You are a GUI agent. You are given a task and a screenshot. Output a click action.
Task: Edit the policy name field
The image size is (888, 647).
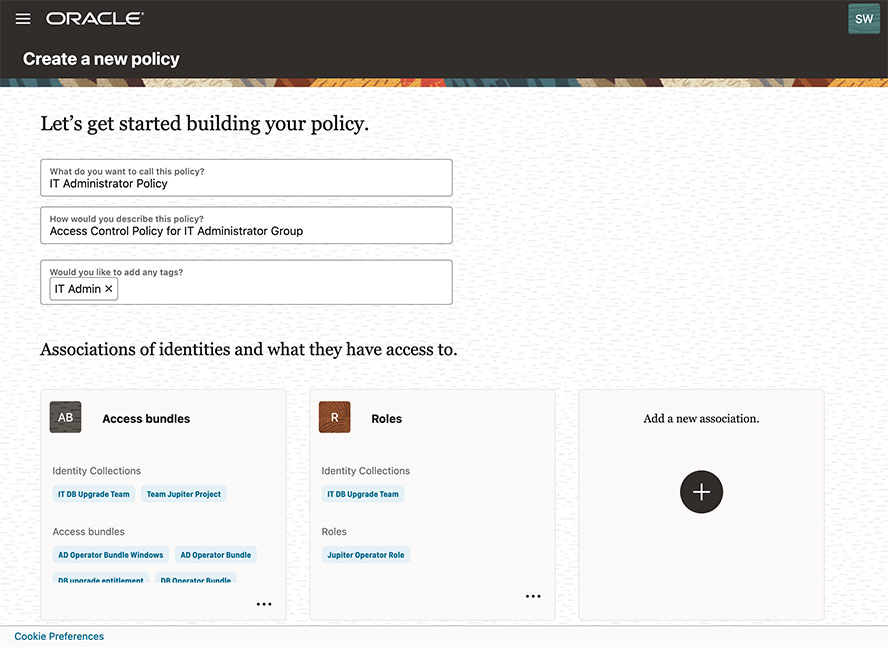[x=246, y=184]
